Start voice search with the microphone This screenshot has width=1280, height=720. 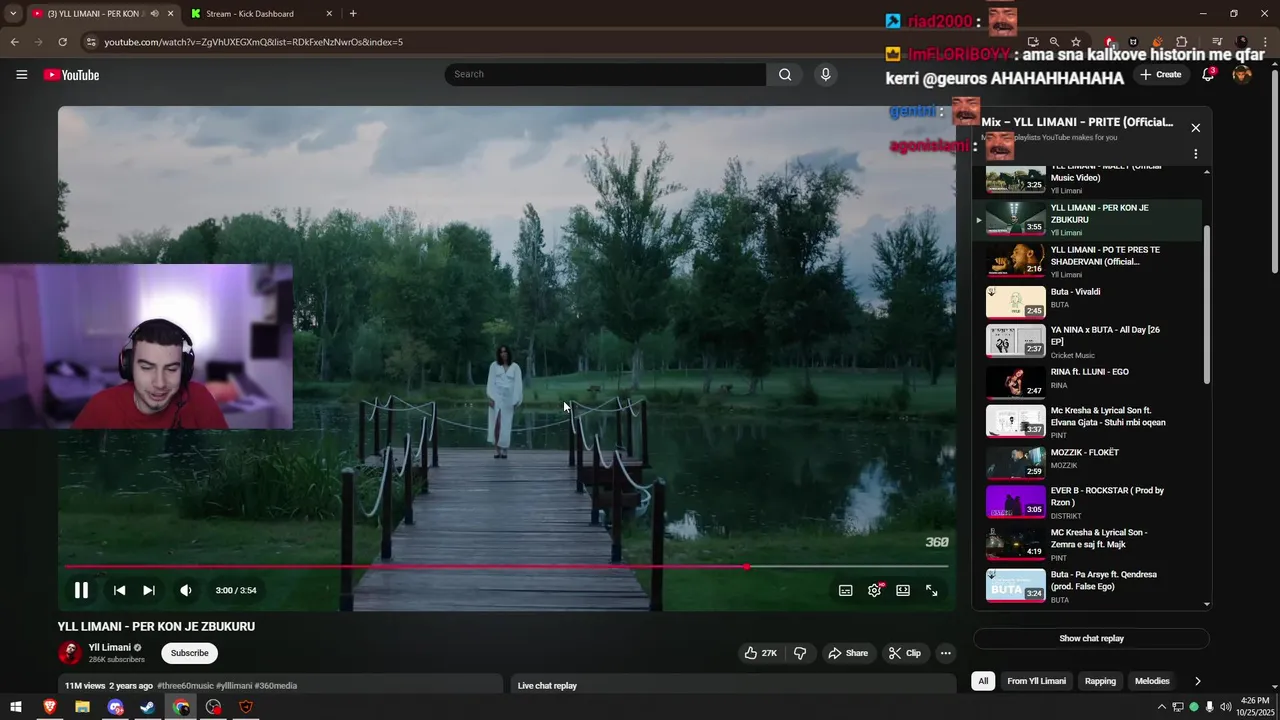tap(825, 74)
